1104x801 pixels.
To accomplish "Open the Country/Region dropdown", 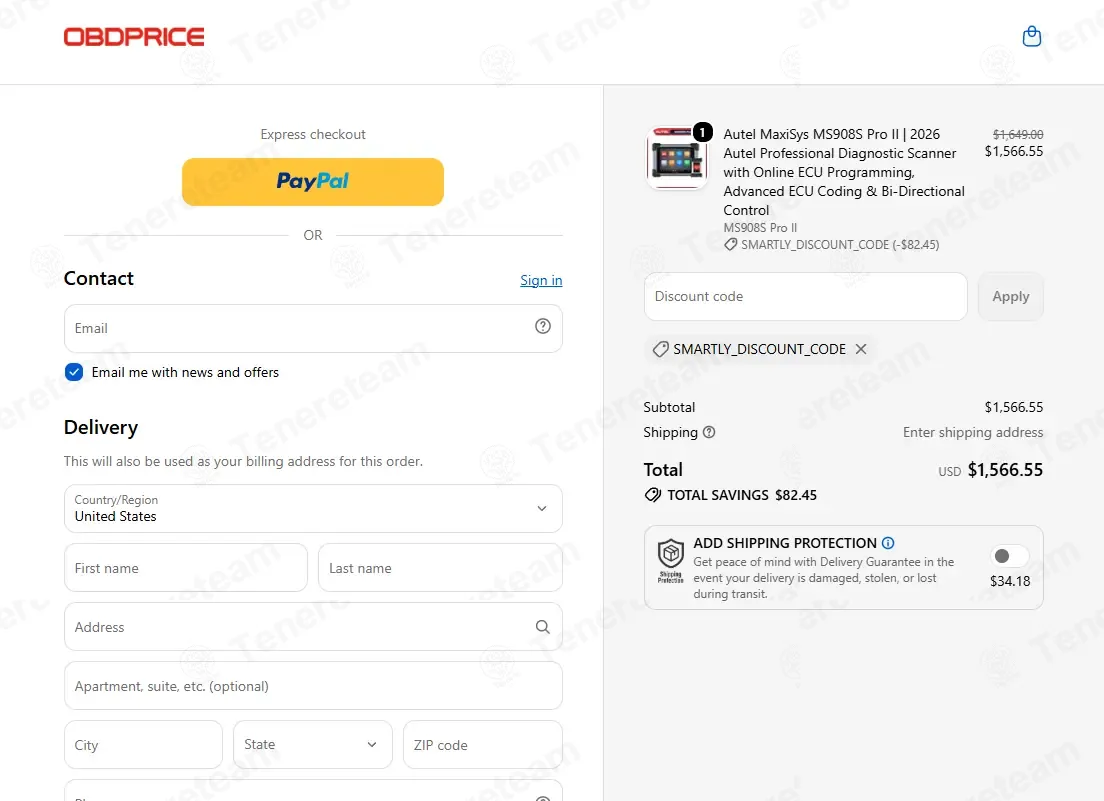I will [x=313, y=508].
